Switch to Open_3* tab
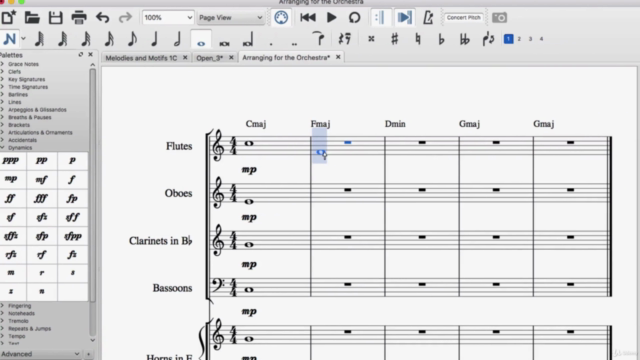The image size is (640, 360). click(210, 58)
